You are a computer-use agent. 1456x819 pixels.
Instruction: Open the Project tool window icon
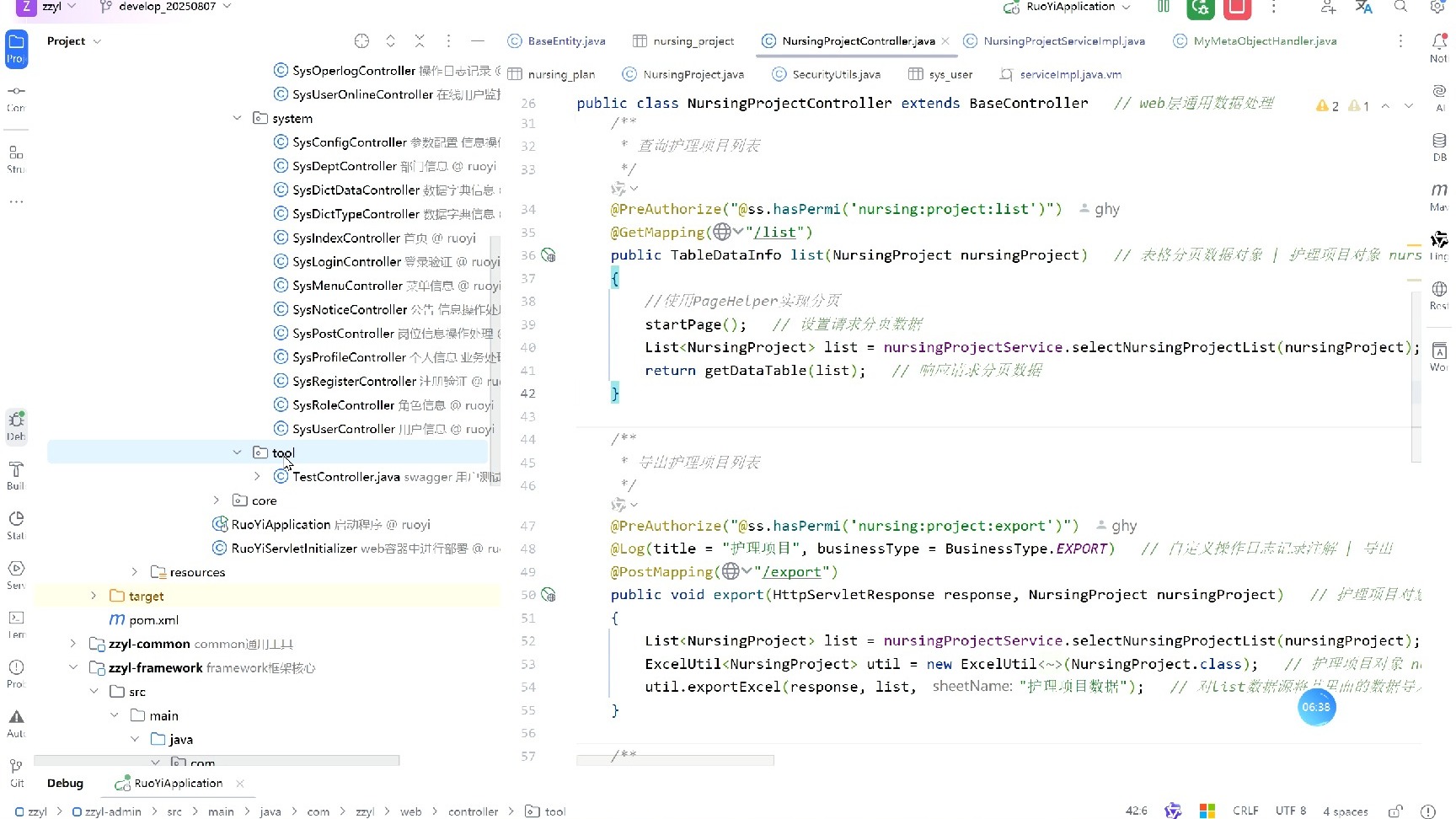coord(16,48)
